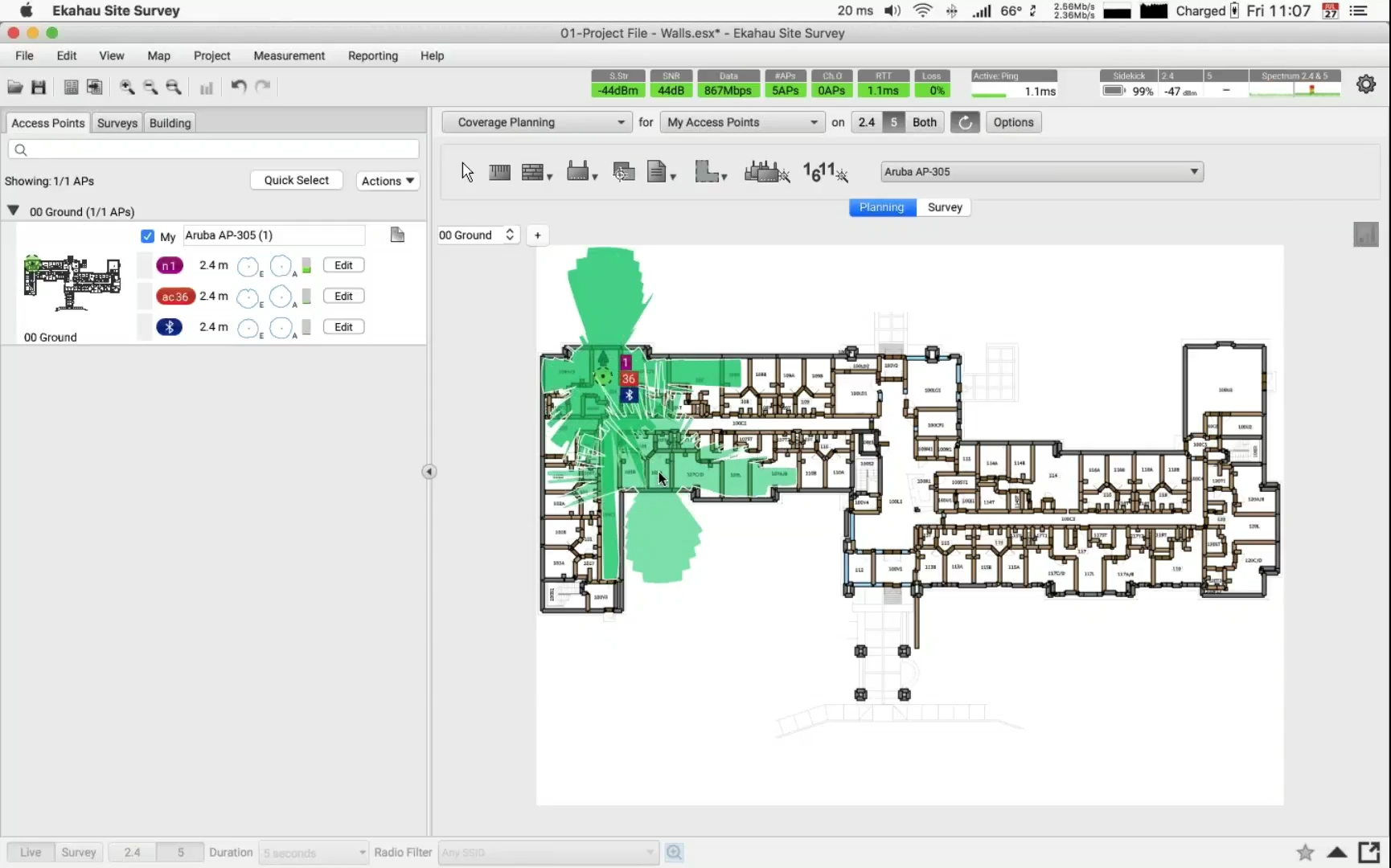Switch to the Surveys tab
The width and height of the screenshot is (1391, 868).
[x=117, y=123]
